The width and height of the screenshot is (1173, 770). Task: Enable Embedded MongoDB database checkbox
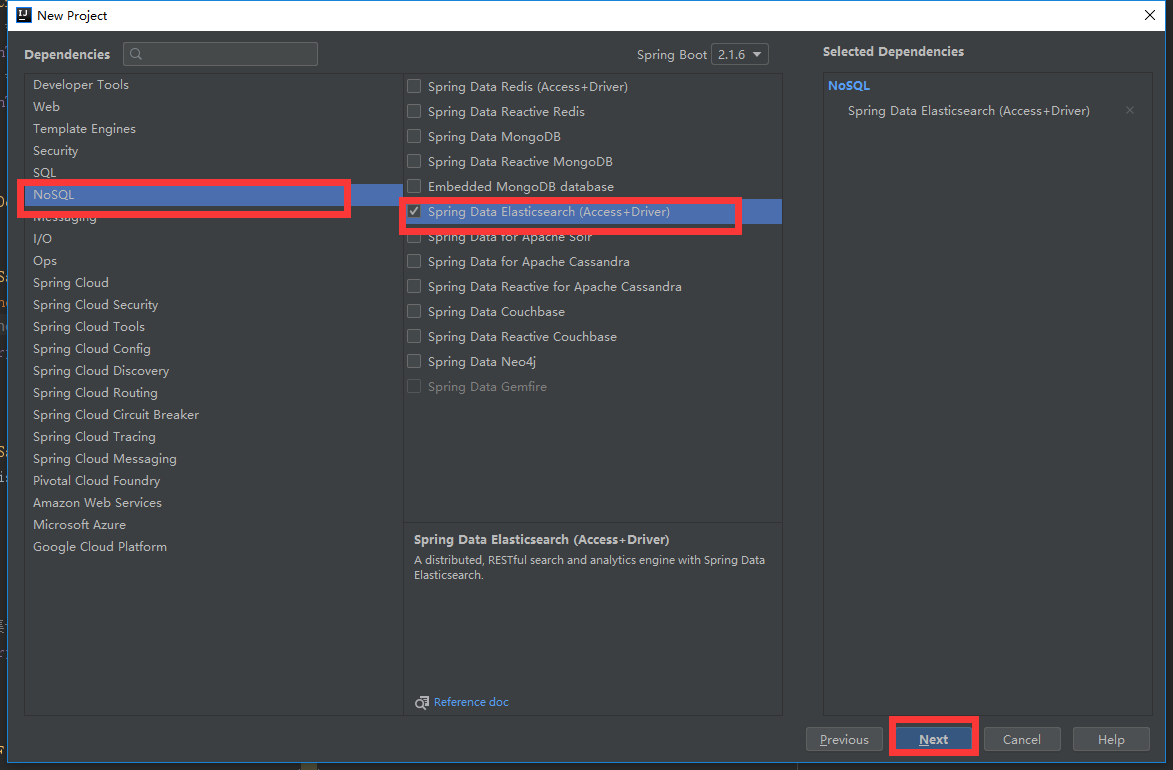click(414, 186)
